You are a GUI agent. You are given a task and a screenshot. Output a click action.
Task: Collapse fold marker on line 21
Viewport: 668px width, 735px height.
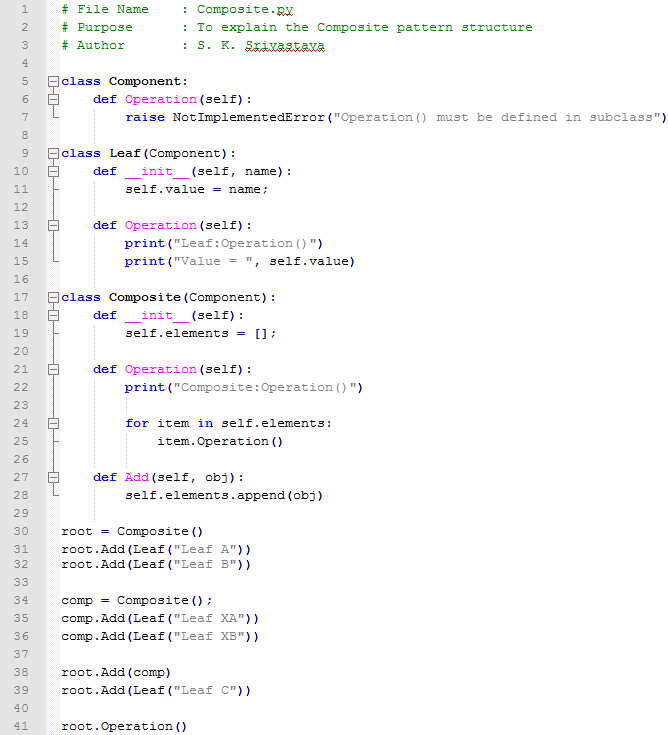click(x=53, y=369)
